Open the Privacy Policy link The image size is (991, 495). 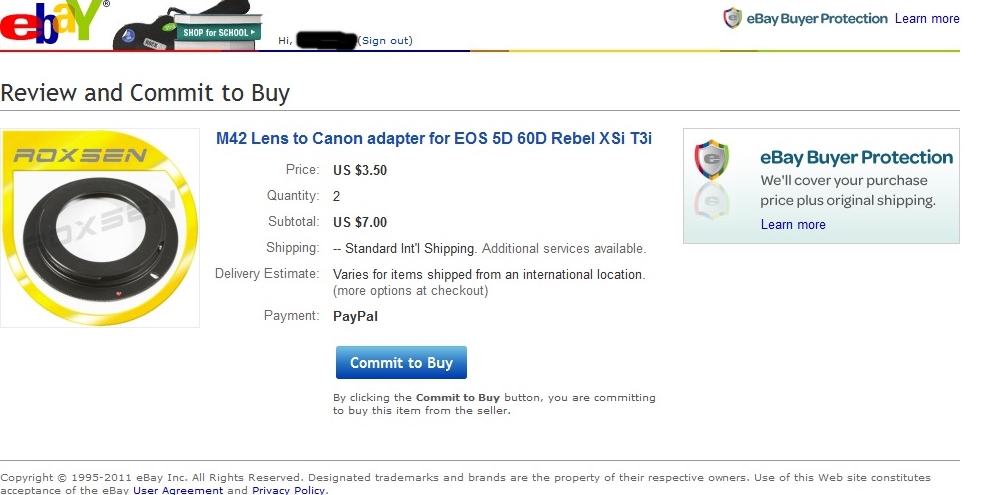(x=289, y=490)
